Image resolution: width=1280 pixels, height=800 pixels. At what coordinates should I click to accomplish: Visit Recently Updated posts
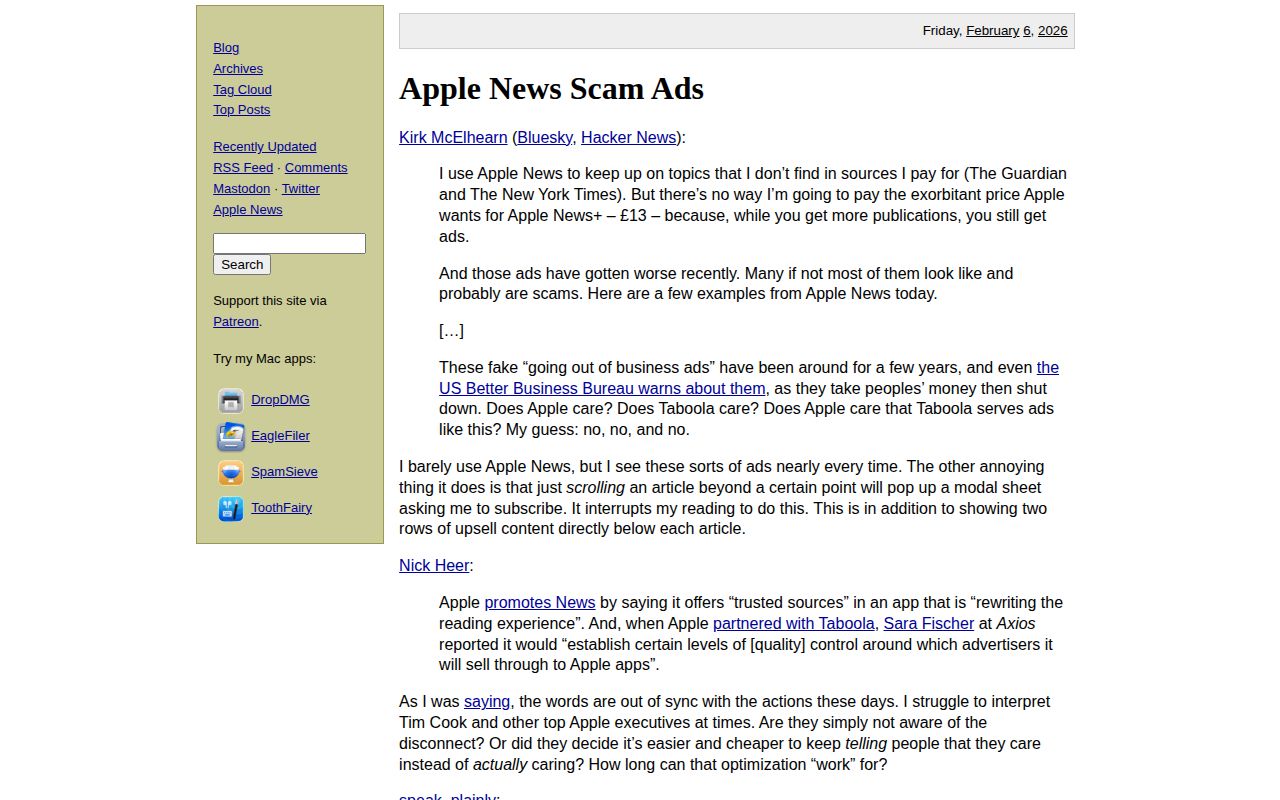(x=264, y=146)
